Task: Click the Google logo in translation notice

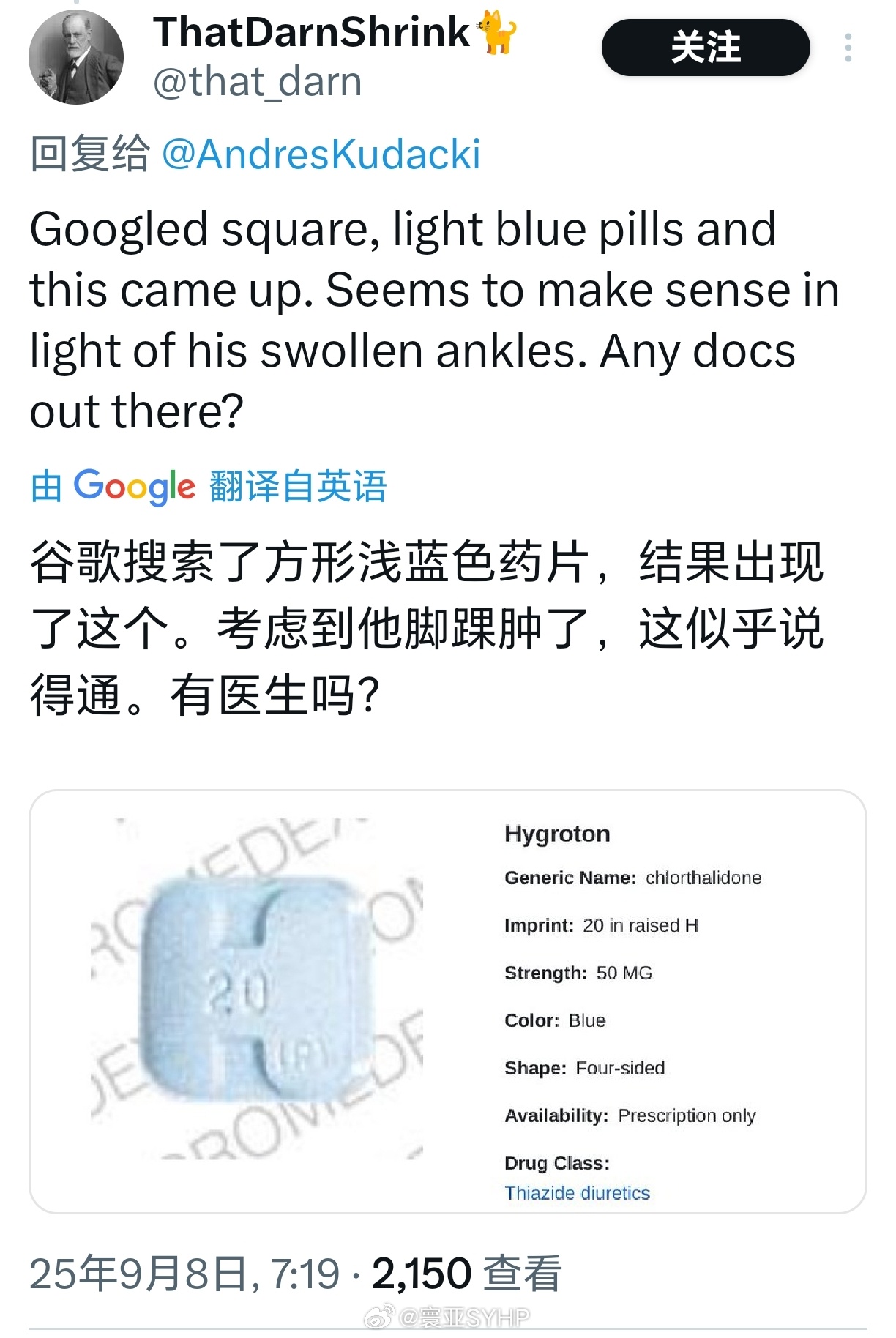Action: click(135, 486)
